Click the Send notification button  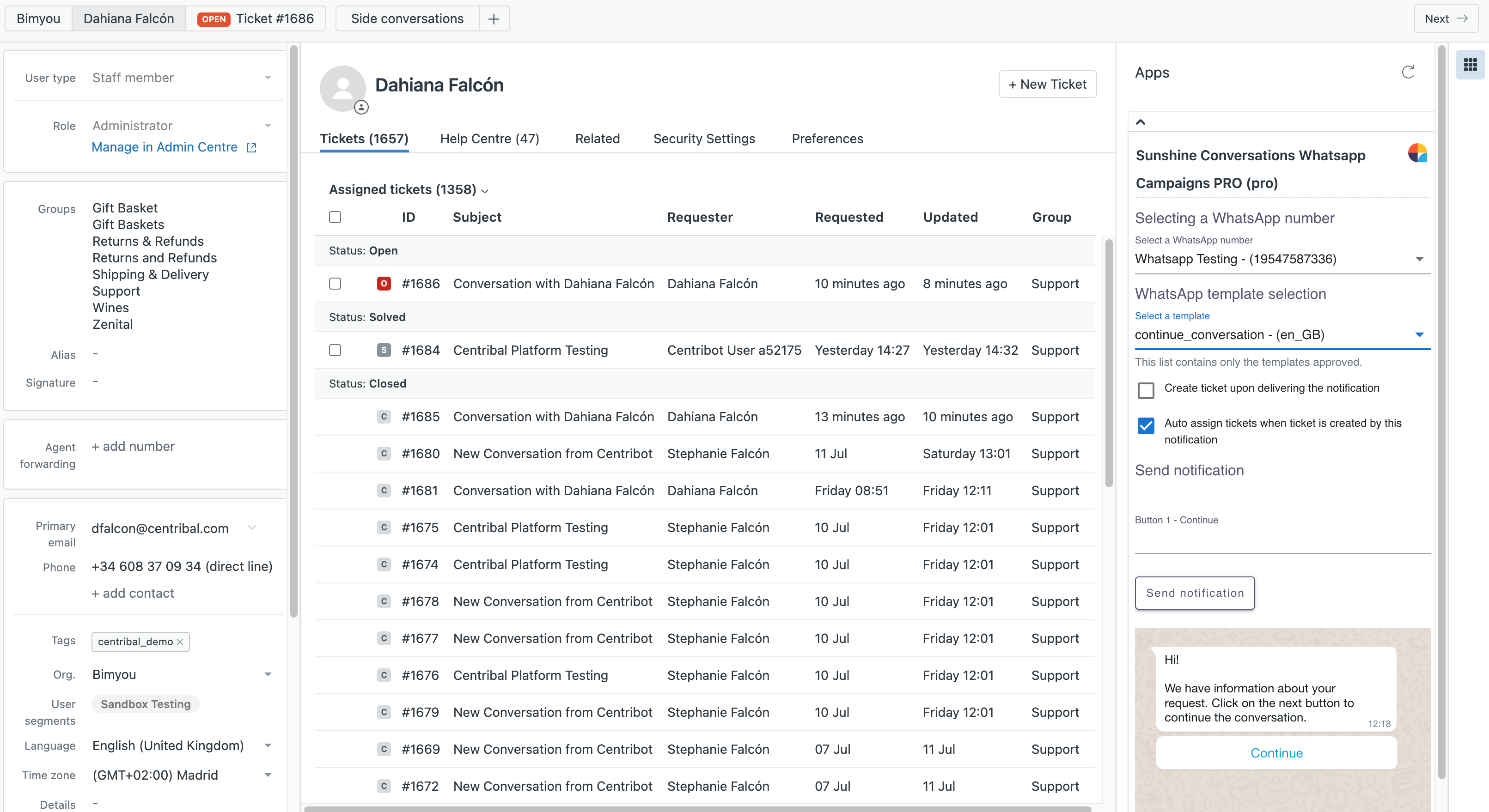[x=1194, y=593]
